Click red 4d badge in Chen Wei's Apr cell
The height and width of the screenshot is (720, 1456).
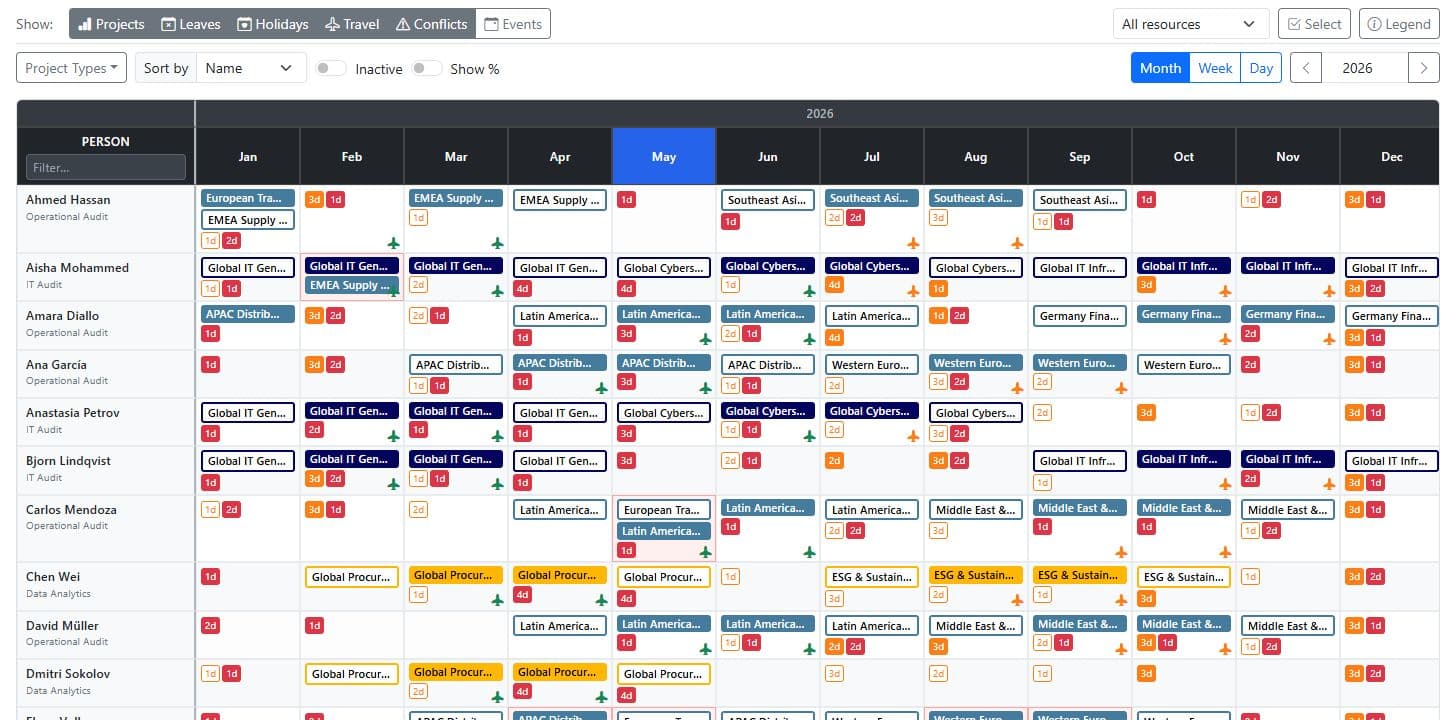point(522,595)
